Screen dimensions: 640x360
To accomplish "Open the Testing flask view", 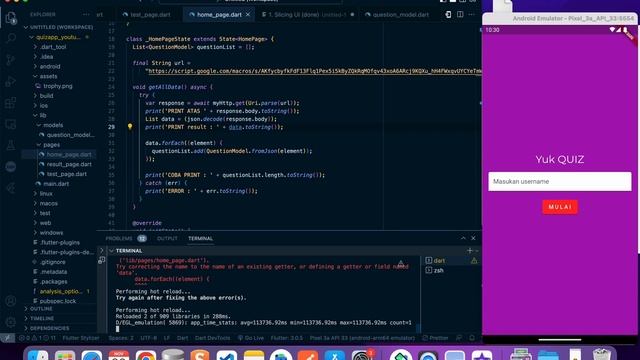I will (11, 145).
